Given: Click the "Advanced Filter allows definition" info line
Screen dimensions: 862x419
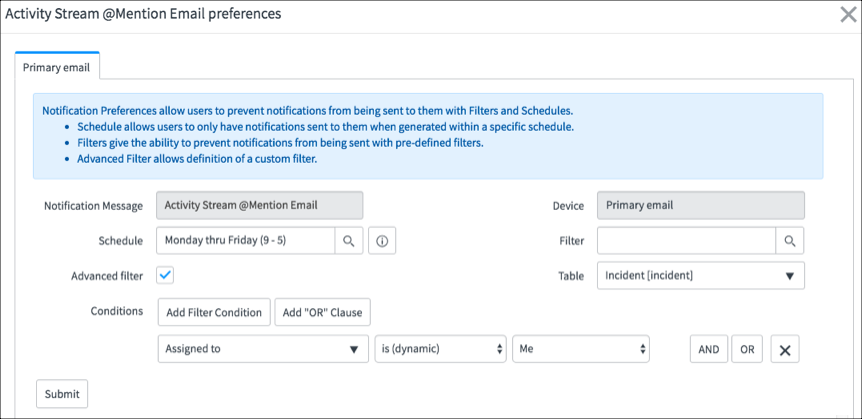Looking at the screenshot, I should coord(197,159).
